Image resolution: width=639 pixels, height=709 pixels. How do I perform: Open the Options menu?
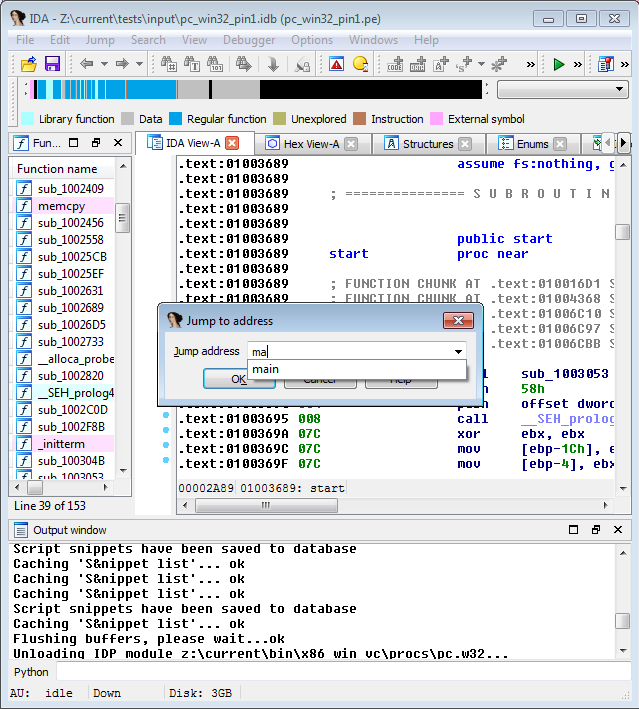[312, 40]
